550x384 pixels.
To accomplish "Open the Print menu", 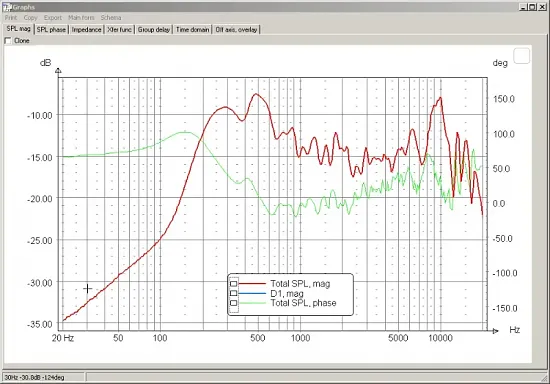I will [x=11, y=18].
